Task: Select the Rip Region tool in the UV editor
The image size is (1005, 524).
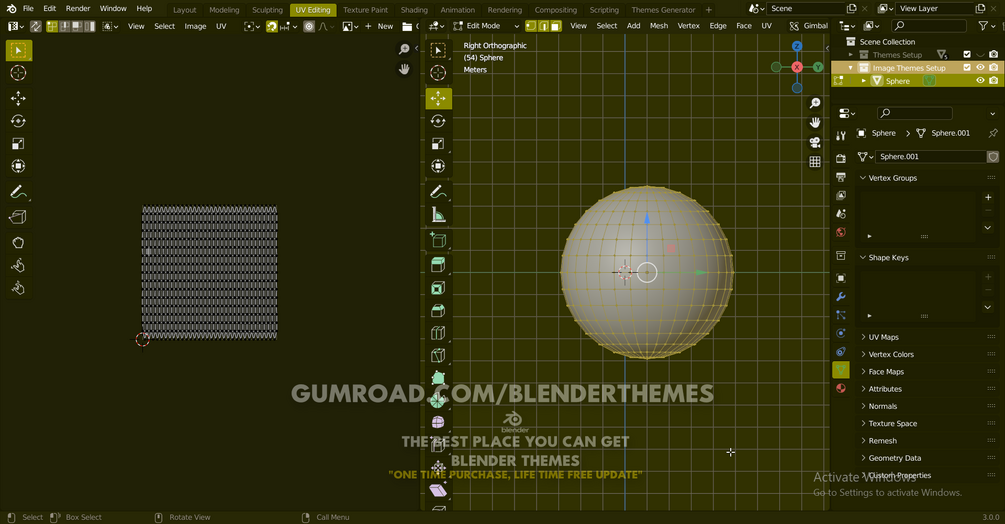Action: [x=18, y=217]
